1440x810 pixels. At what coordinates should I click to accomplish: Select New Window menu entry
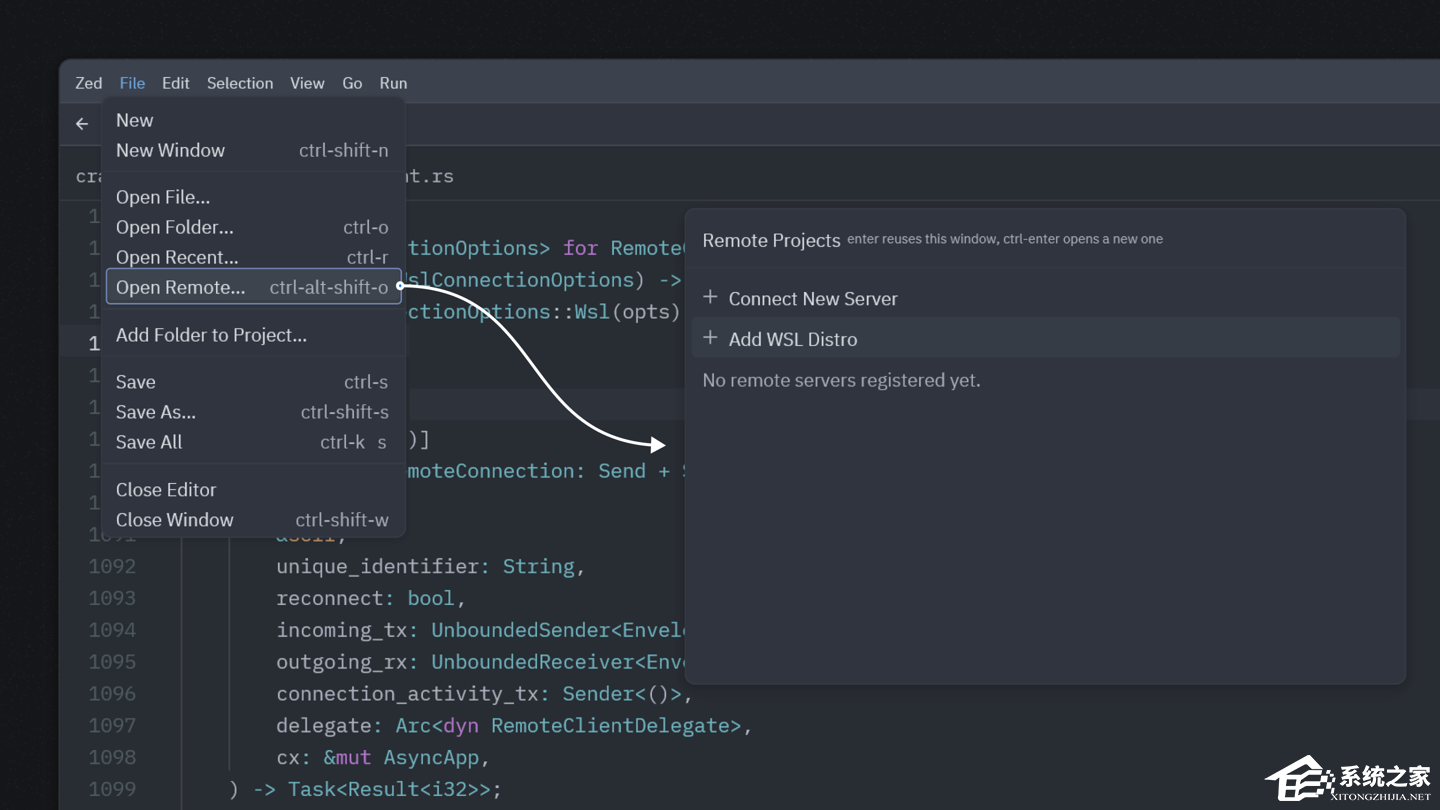170,150
